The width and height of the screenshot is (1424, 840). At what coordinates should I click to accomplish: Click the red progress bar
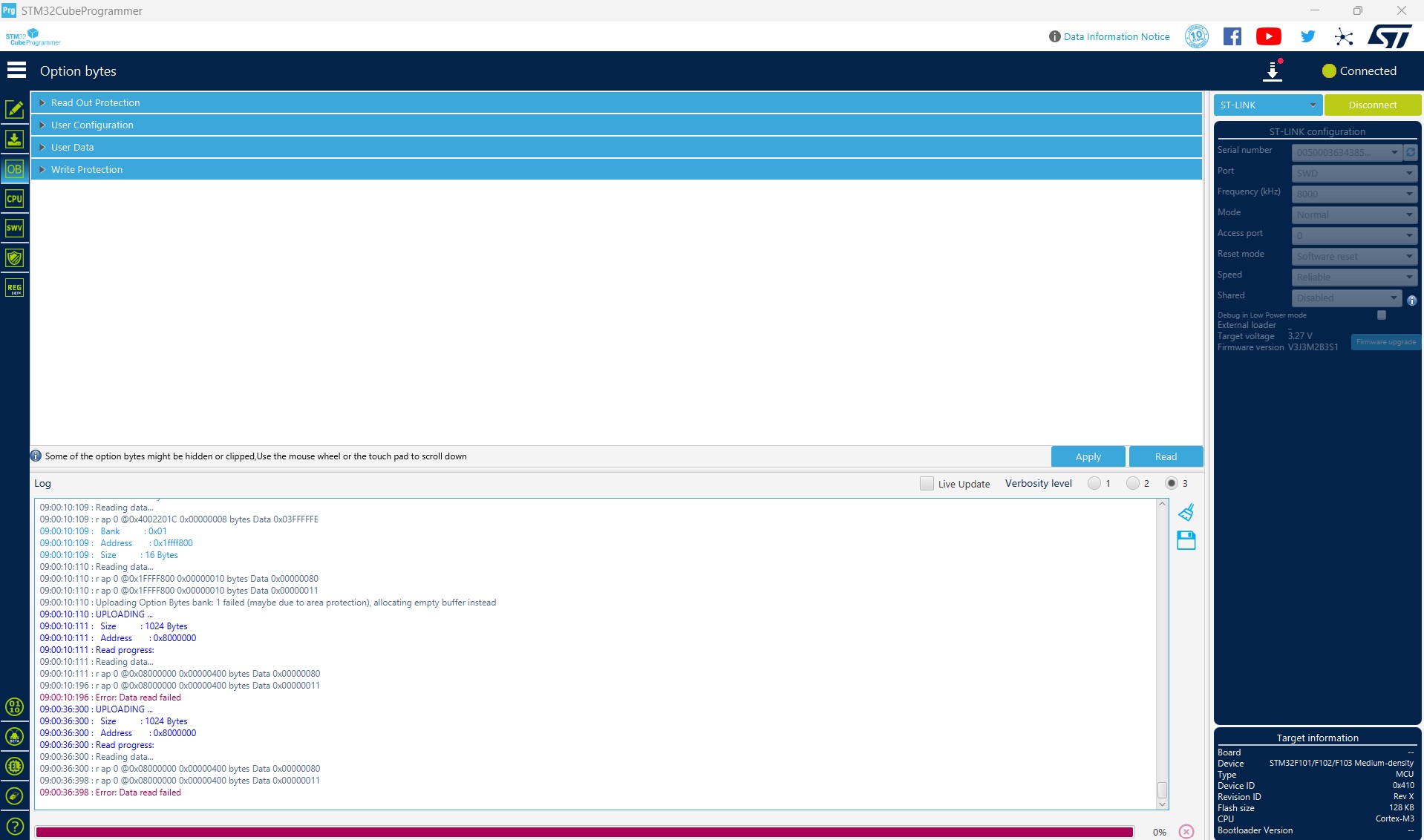[x=584, y=832]
